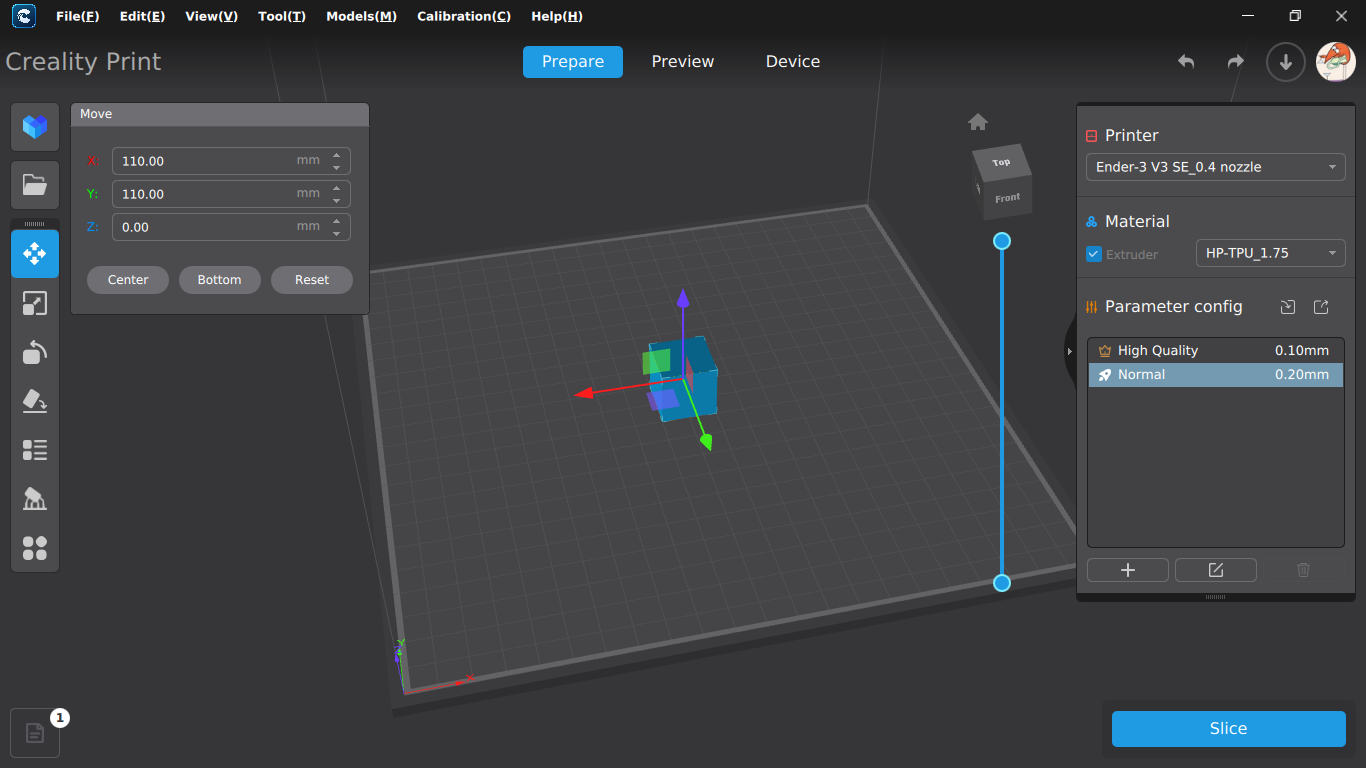Select the Rotate tool
This screenshot has width=1366, height=768.
(x=35, y=352)
